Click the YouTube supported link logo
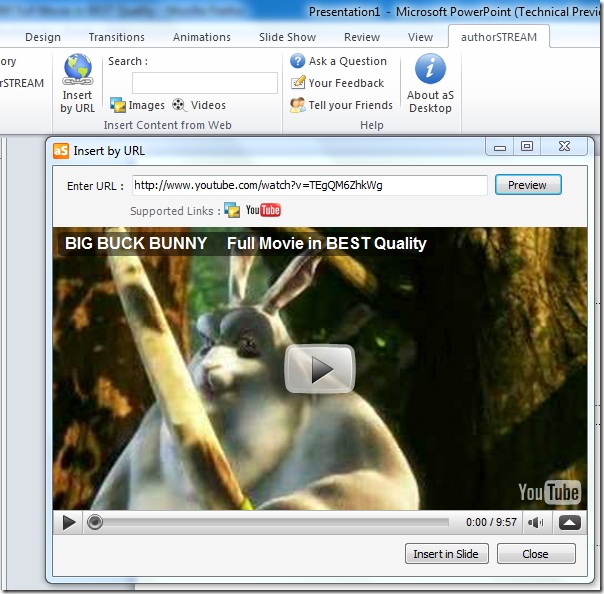Image resolution: width=604 pixels, height=594 pixels. click(263, 210)
